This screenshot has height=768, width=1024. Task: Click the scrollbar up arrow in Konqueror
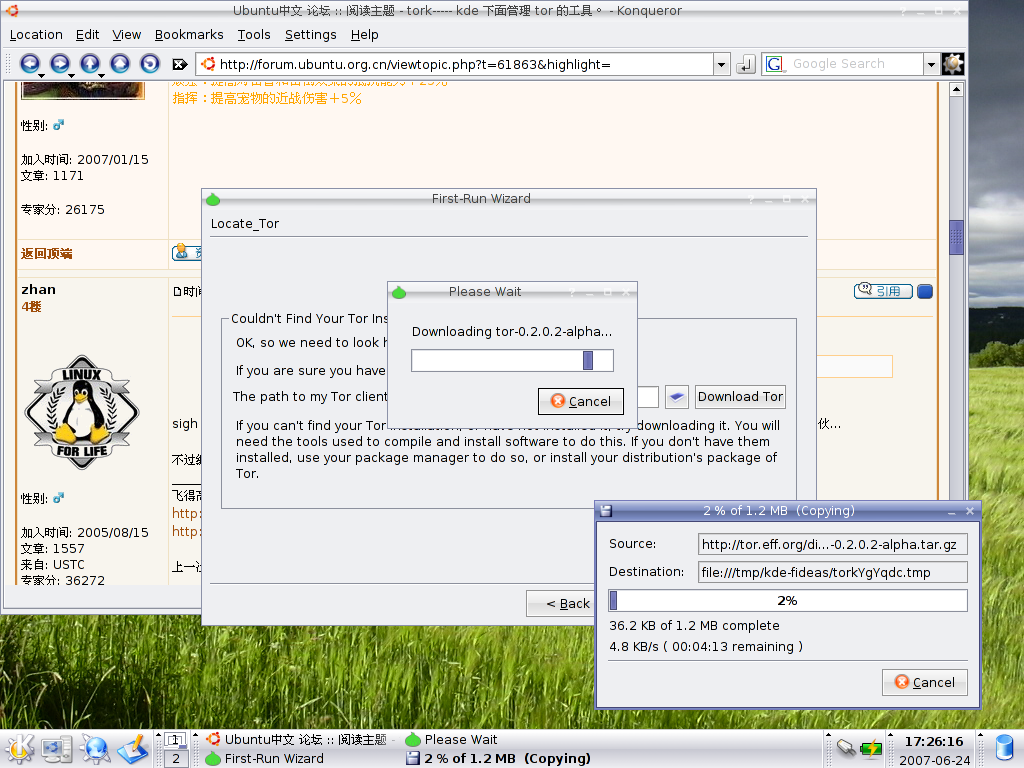(956, 89)
